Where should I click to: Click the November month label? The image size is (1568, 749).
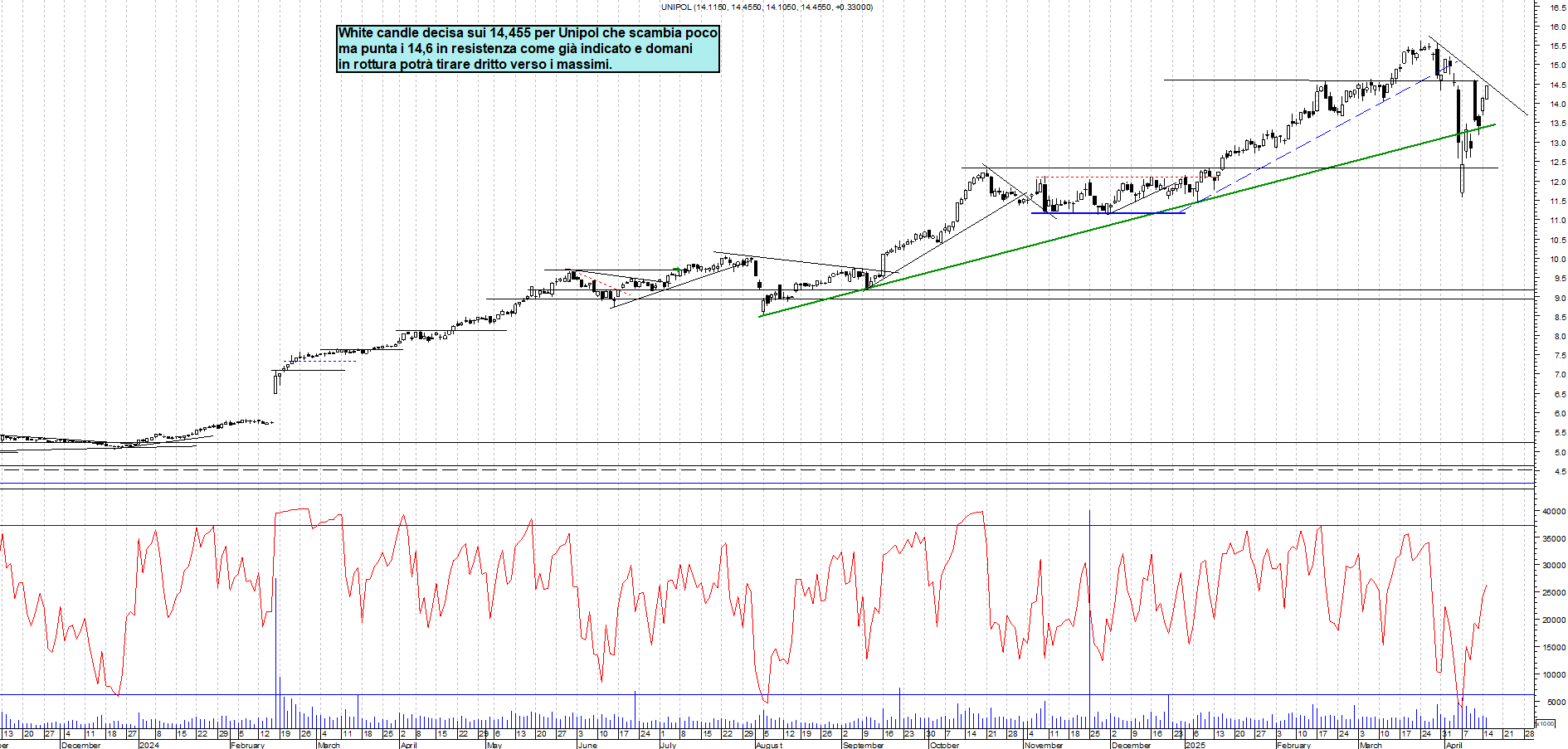pyautogui.click(x=1044, y=745)
